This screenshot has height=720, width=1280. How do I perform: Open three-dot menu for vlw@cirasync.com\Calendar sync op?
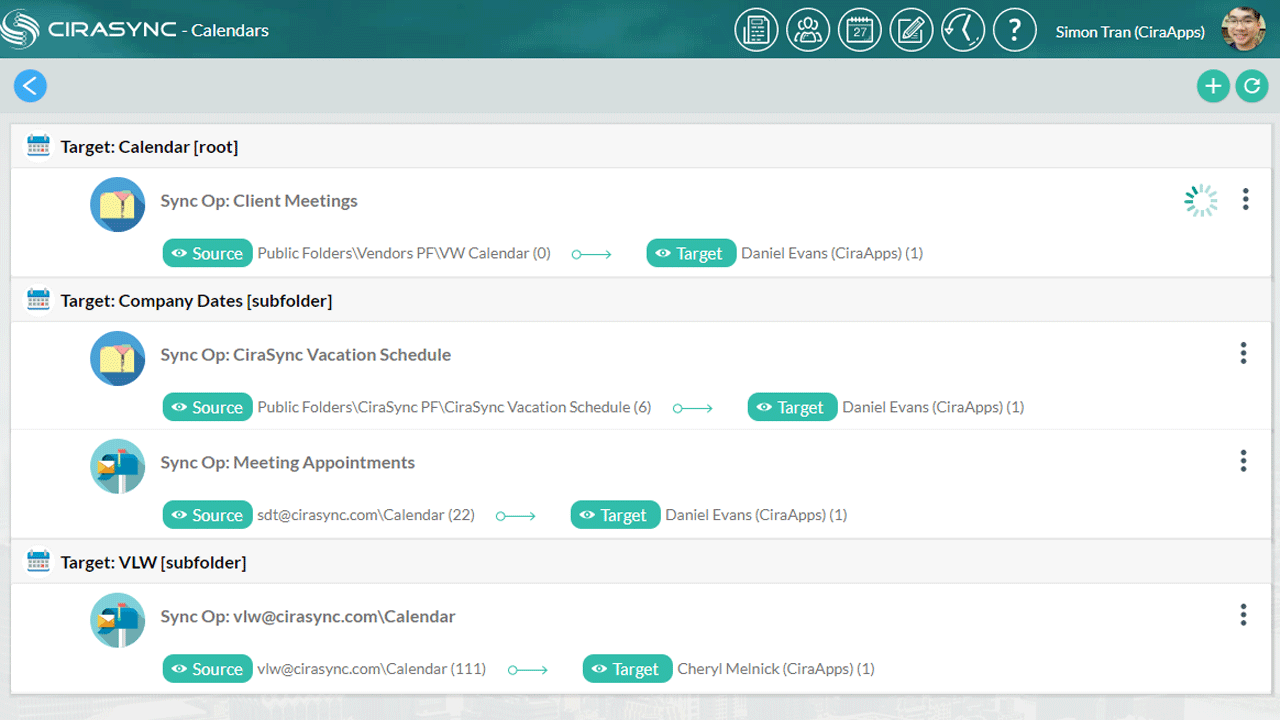click(x=1243, y=615)
